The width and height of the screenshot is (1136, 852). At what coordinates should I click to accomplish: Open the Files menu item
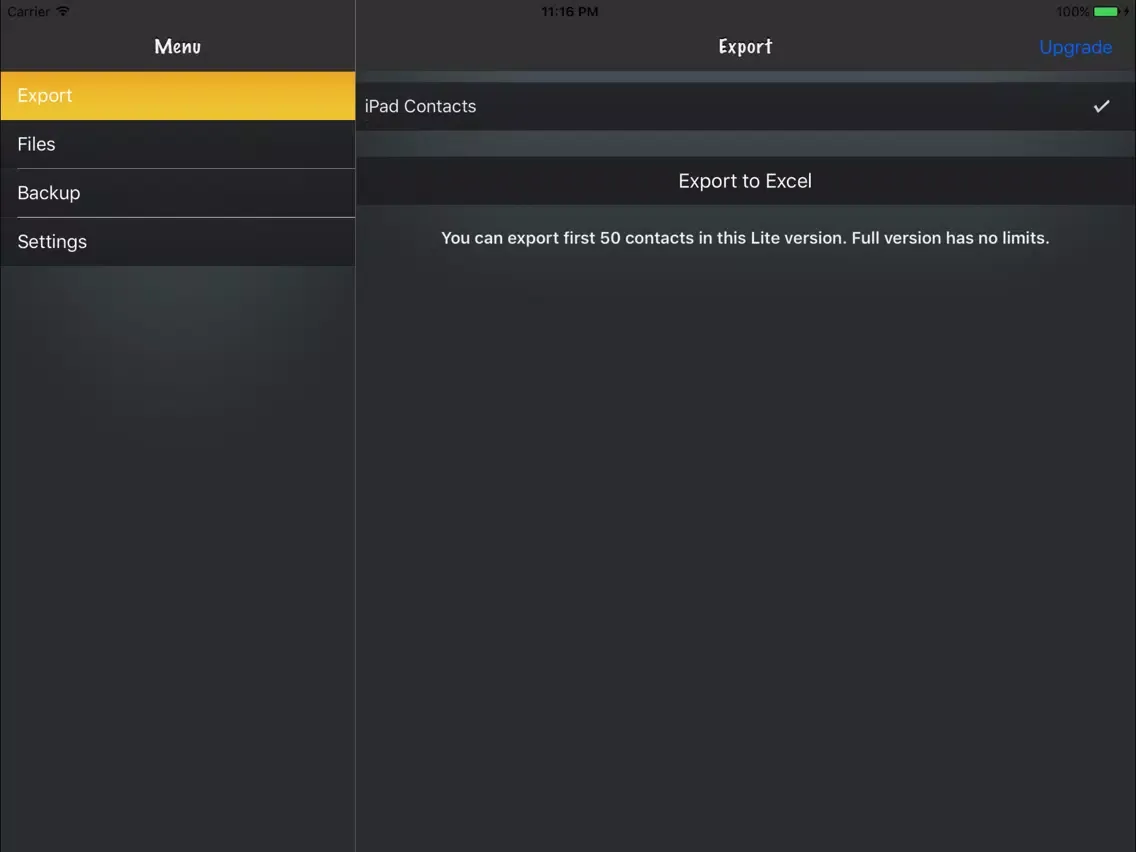pos(178,144)
